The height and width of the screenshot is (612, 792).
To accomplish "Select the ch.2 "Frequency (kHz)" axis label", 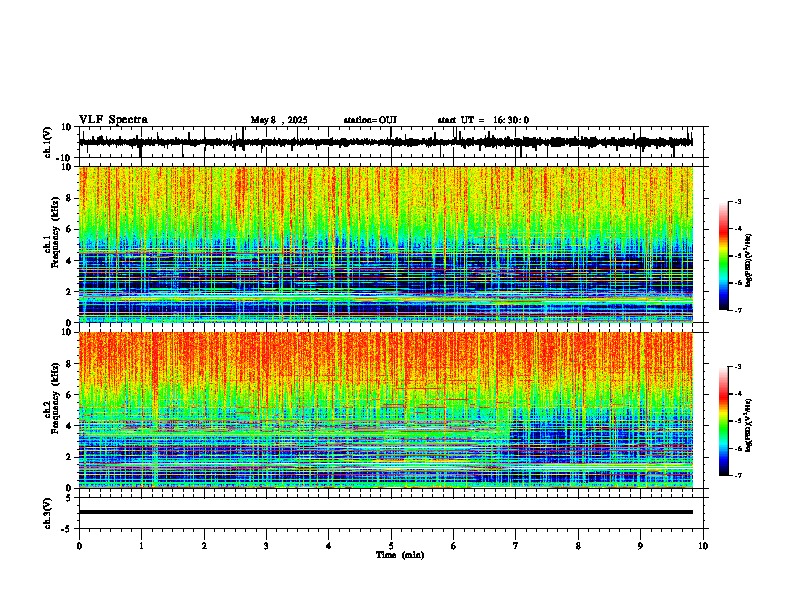I will click(x=55, y=398).
